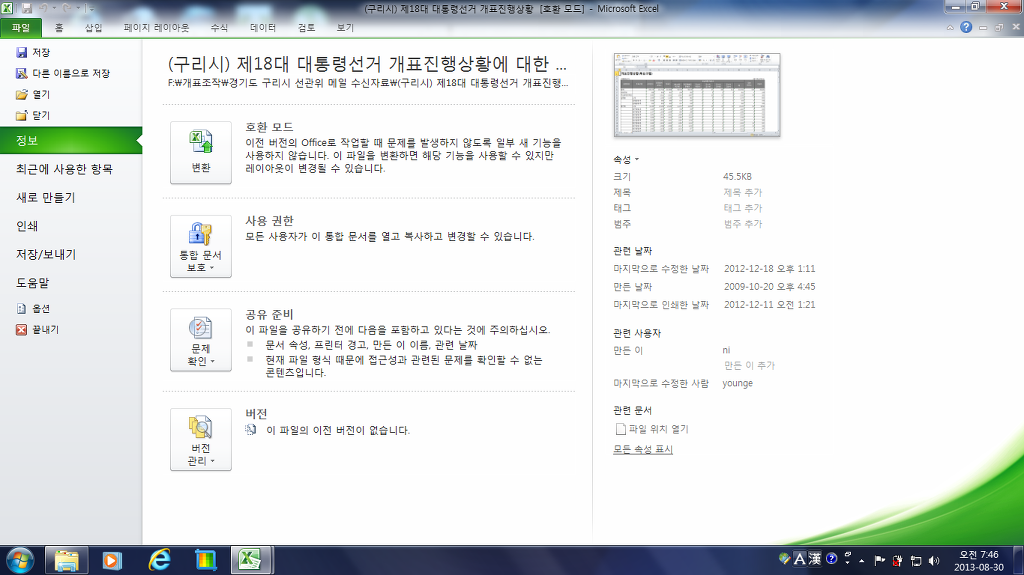Open Manage Versions (버전 관리) dropdown
Image resolution: width=1024 pixels, height=575 pixels.
tap(201, 440)
